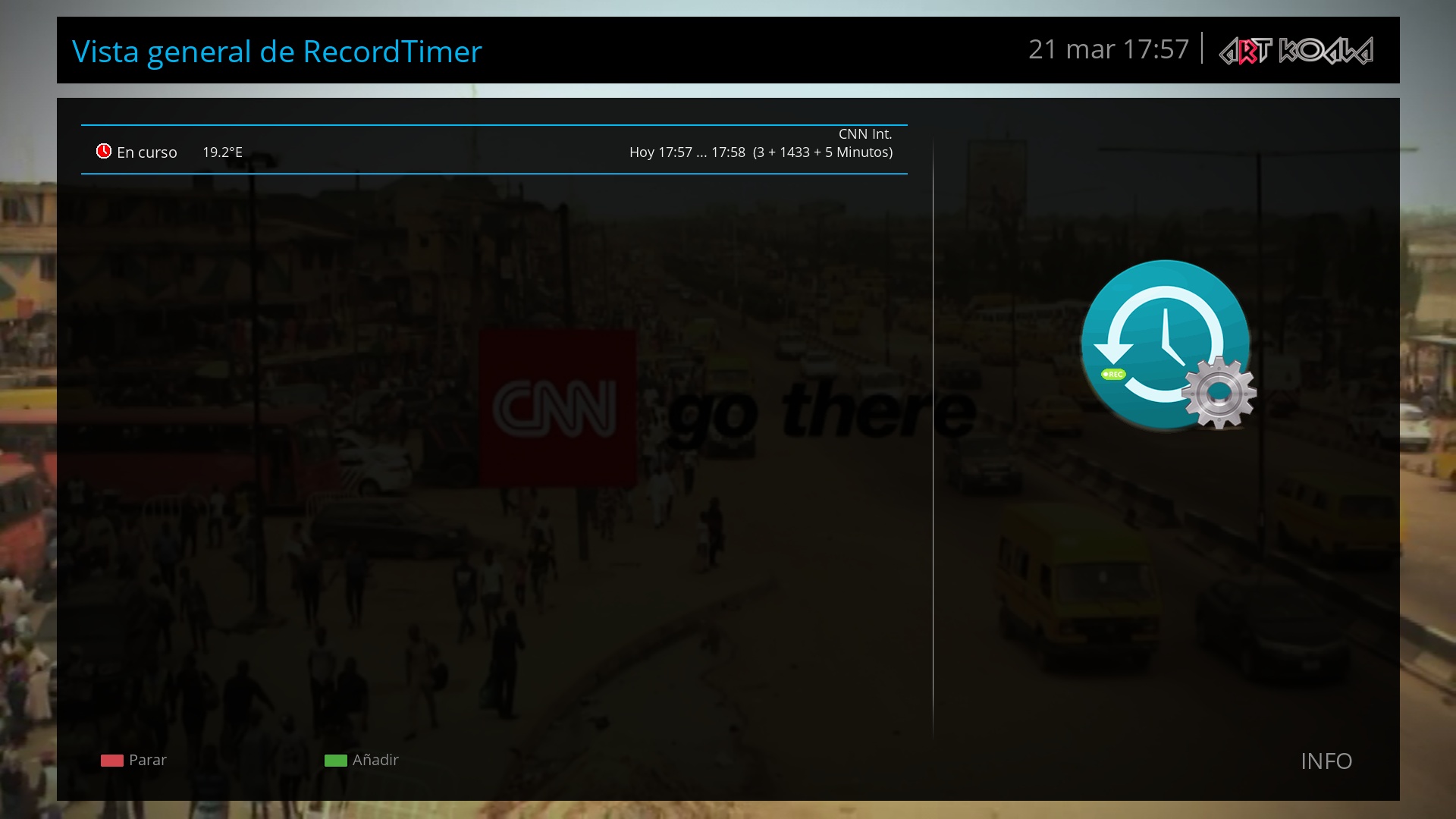Click the Hoy 17:57 ... 17:58 time range
The image size is (1456, 819).
(686, 152)
